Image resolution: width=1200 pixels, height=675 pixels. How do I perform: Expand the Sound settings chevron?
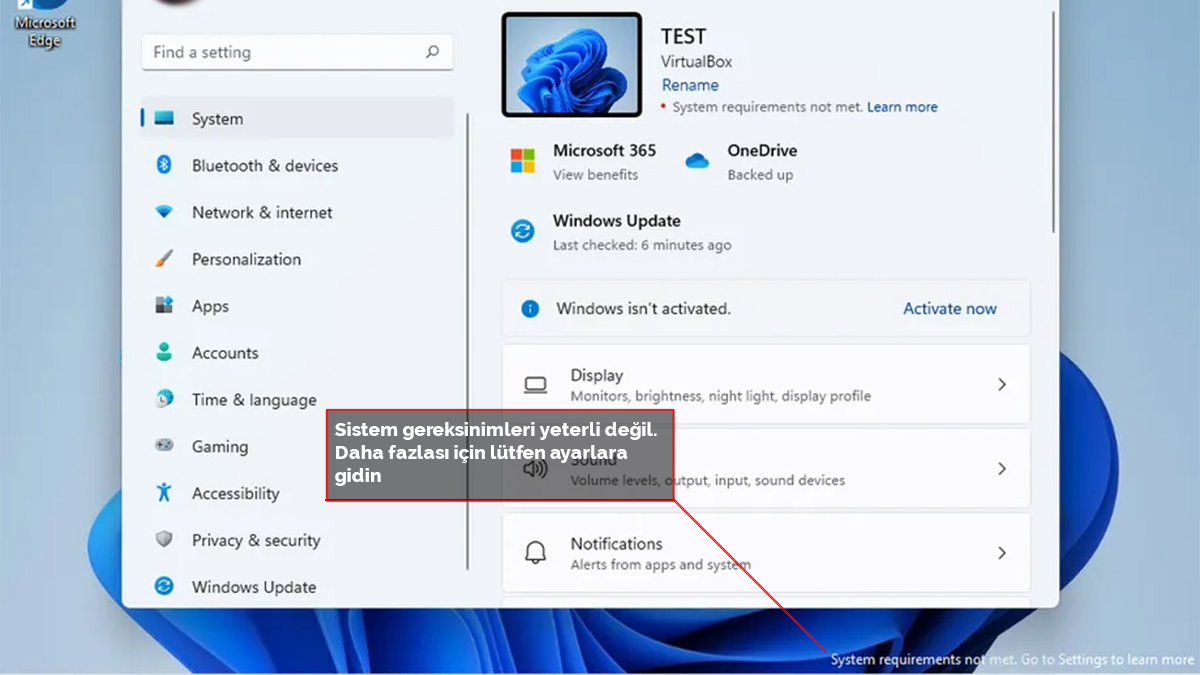click(x=1001, y=468)
